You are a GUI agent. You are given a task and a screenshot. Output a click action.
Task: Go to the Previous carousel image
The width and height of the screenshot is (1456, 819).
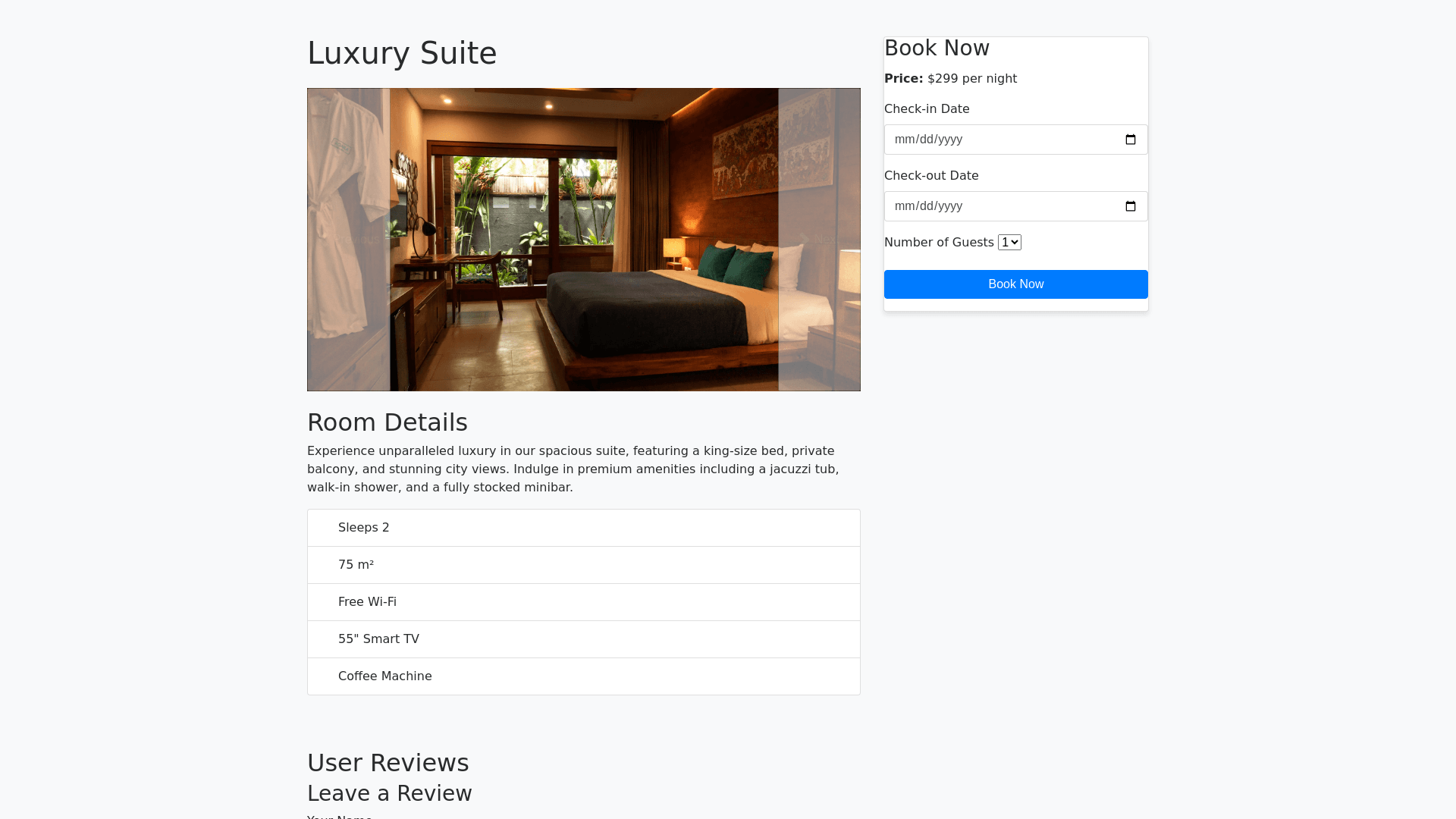click(349, 240)
